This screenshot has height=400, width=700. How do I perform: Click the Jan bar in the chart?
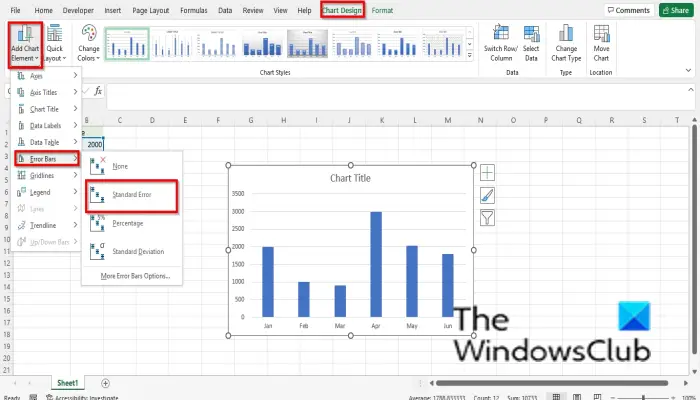[x=268, y=282]
